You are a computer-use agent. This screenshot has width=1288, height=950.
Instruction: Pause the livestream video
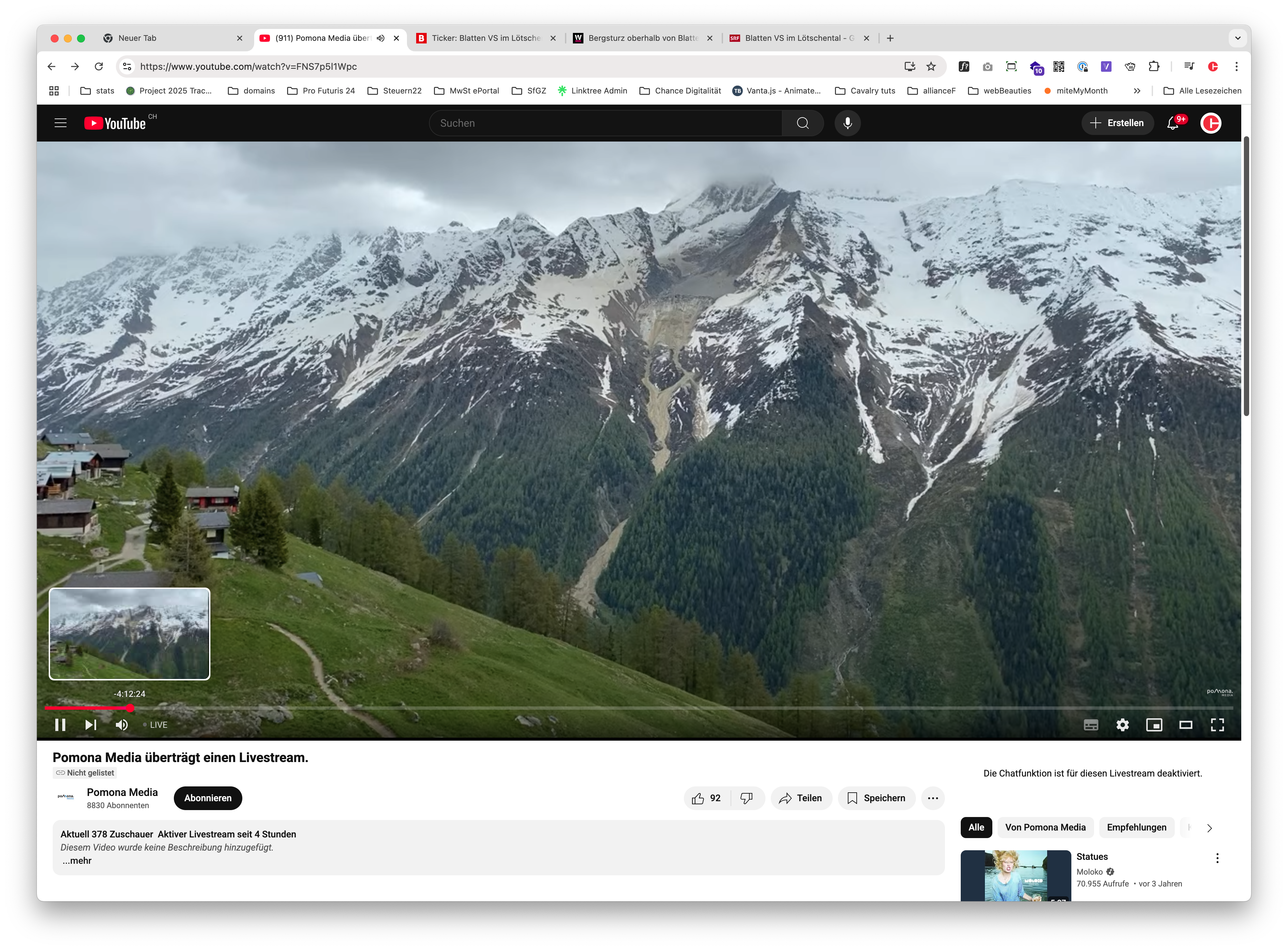coord(60,725)
